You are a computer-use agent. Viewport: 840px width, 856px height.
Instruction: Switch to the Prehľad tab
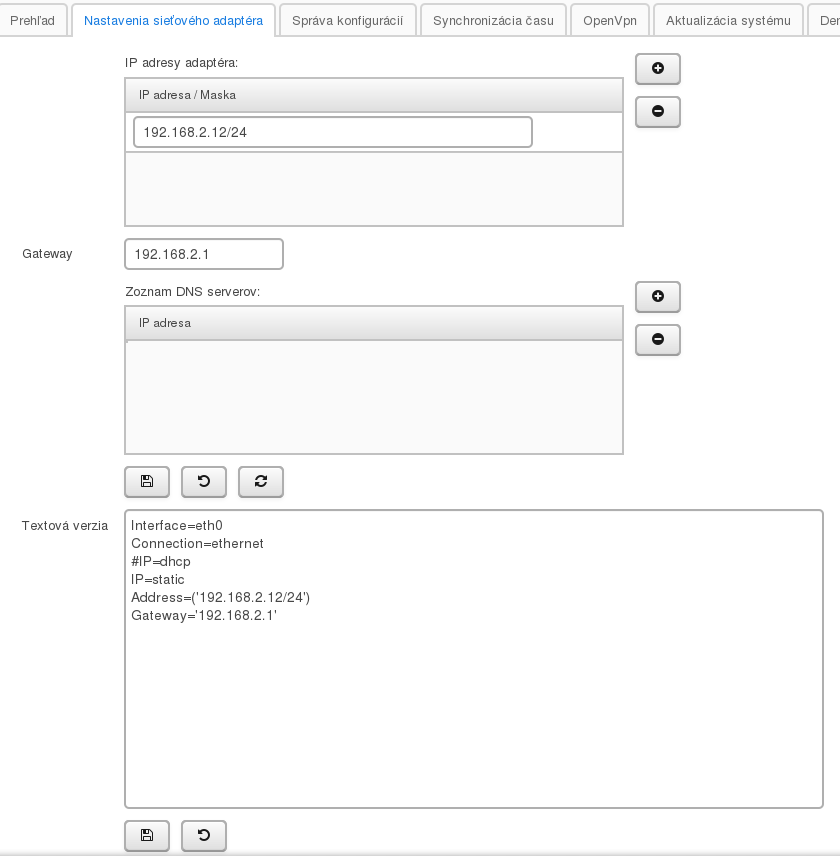pyautogui.click(x=33, y=20)
